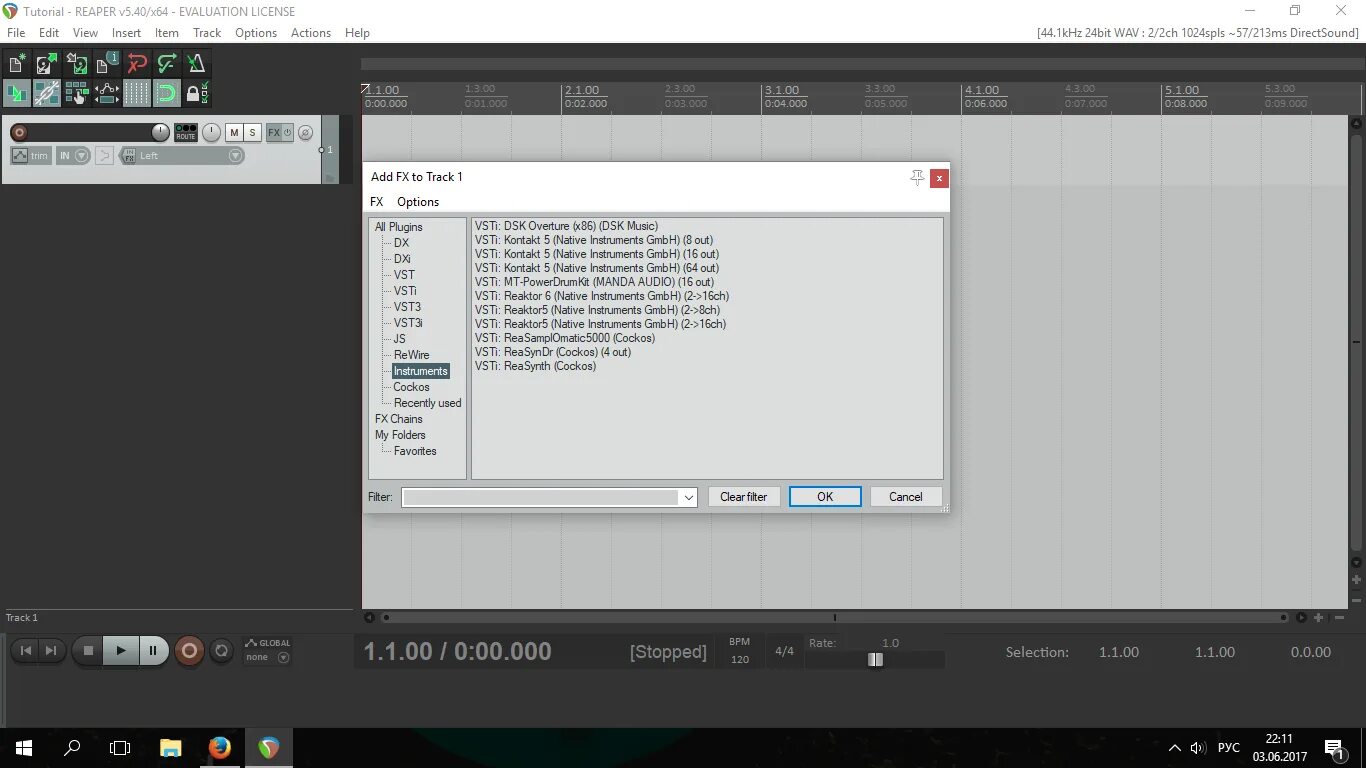
Task: Click OK in Add FX dialog
Action: click(825, 497)
